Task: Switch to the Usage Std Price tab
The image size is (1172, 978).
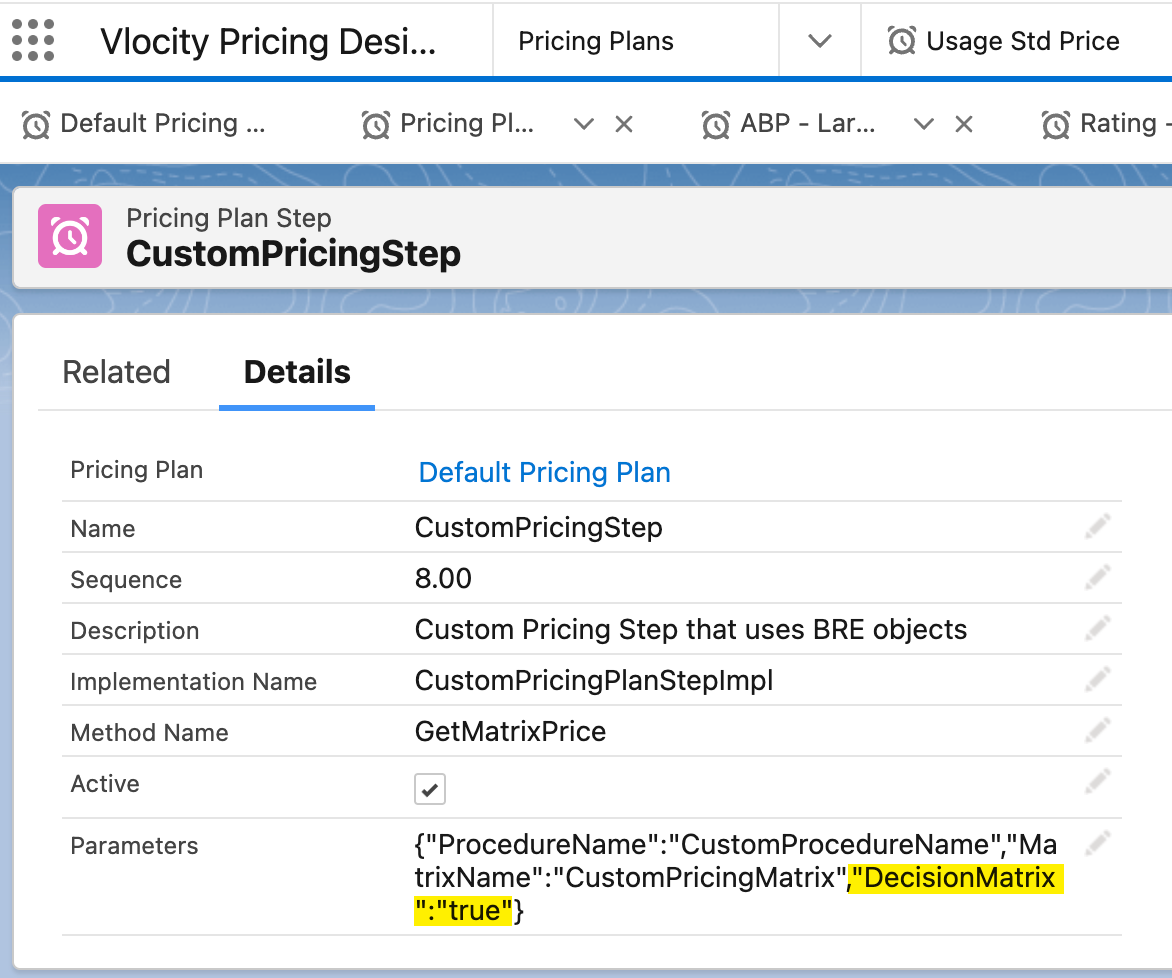Action: click(x=1023, y=40)
